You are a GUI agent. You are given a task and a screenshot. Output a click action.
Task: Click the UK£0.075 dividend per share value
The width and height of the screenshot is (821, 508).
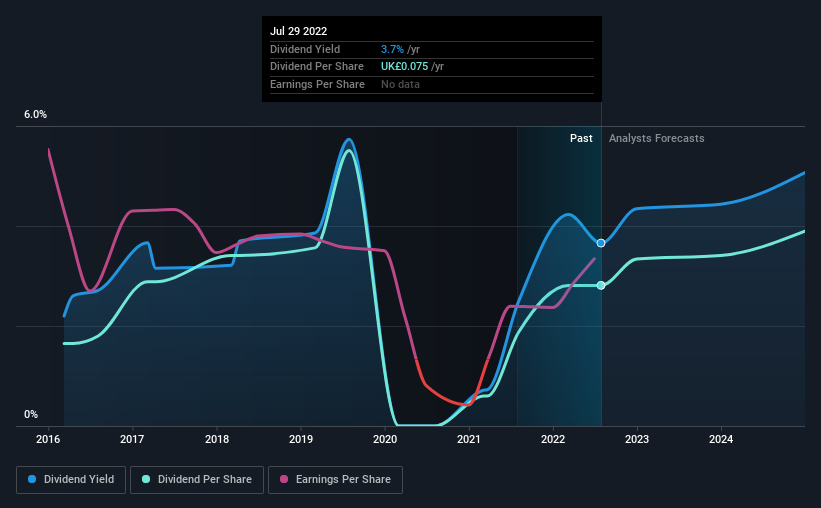[x=404, y=67]
